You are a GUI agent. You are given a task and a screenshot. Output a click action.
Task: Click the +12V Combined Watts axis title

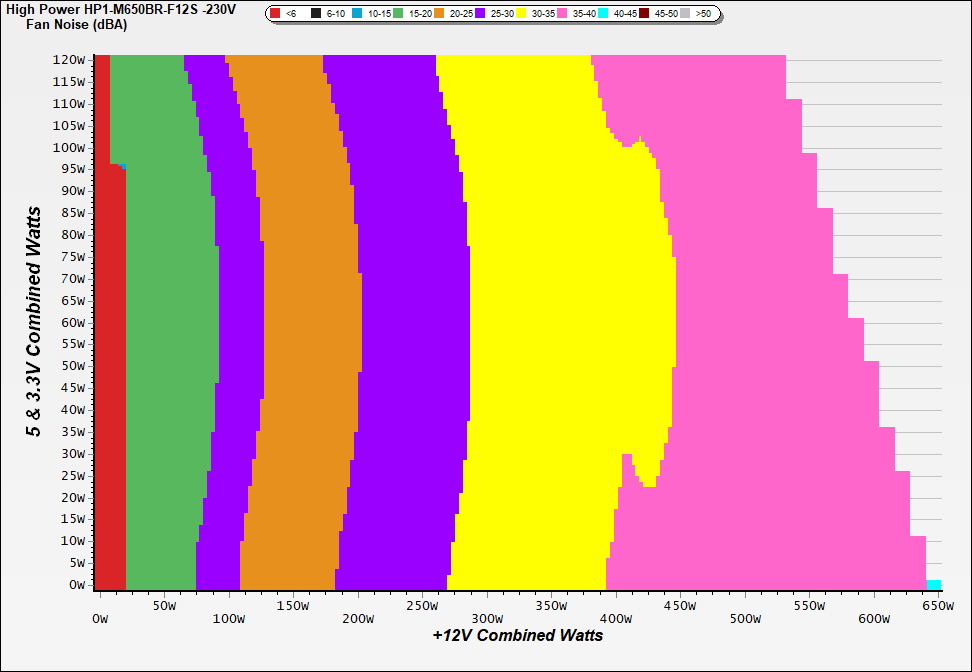(518, 635)
